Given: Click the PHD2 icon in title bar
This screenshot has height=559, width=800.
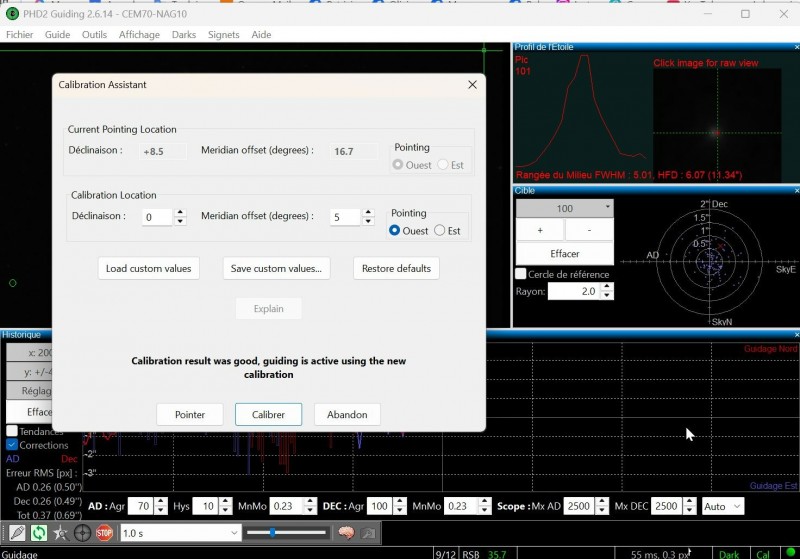Looking at the screenshot, I should [x=12, y=14].
